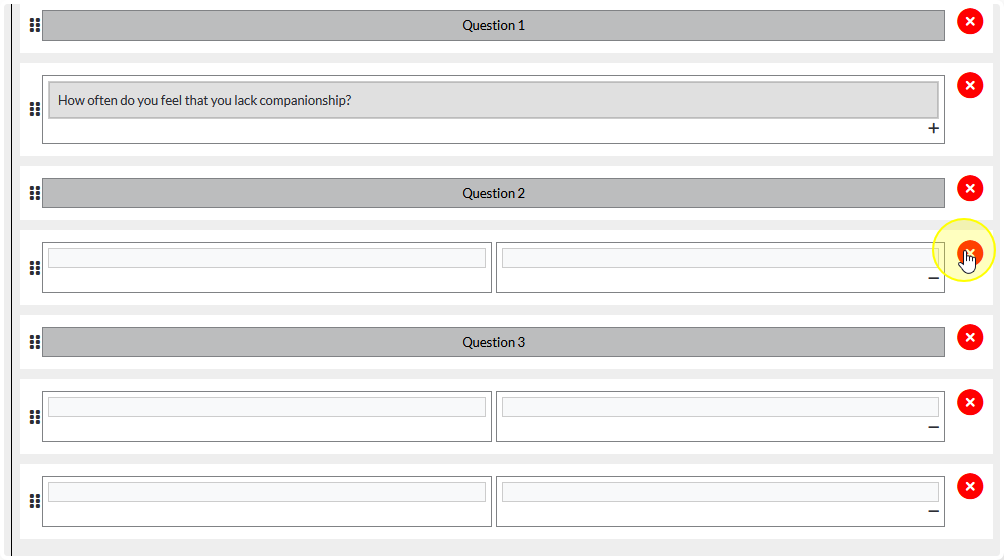This screenshot has height=560, width=1004.
Task: Expand companionship row with plus icon
Action: [934, 128]
